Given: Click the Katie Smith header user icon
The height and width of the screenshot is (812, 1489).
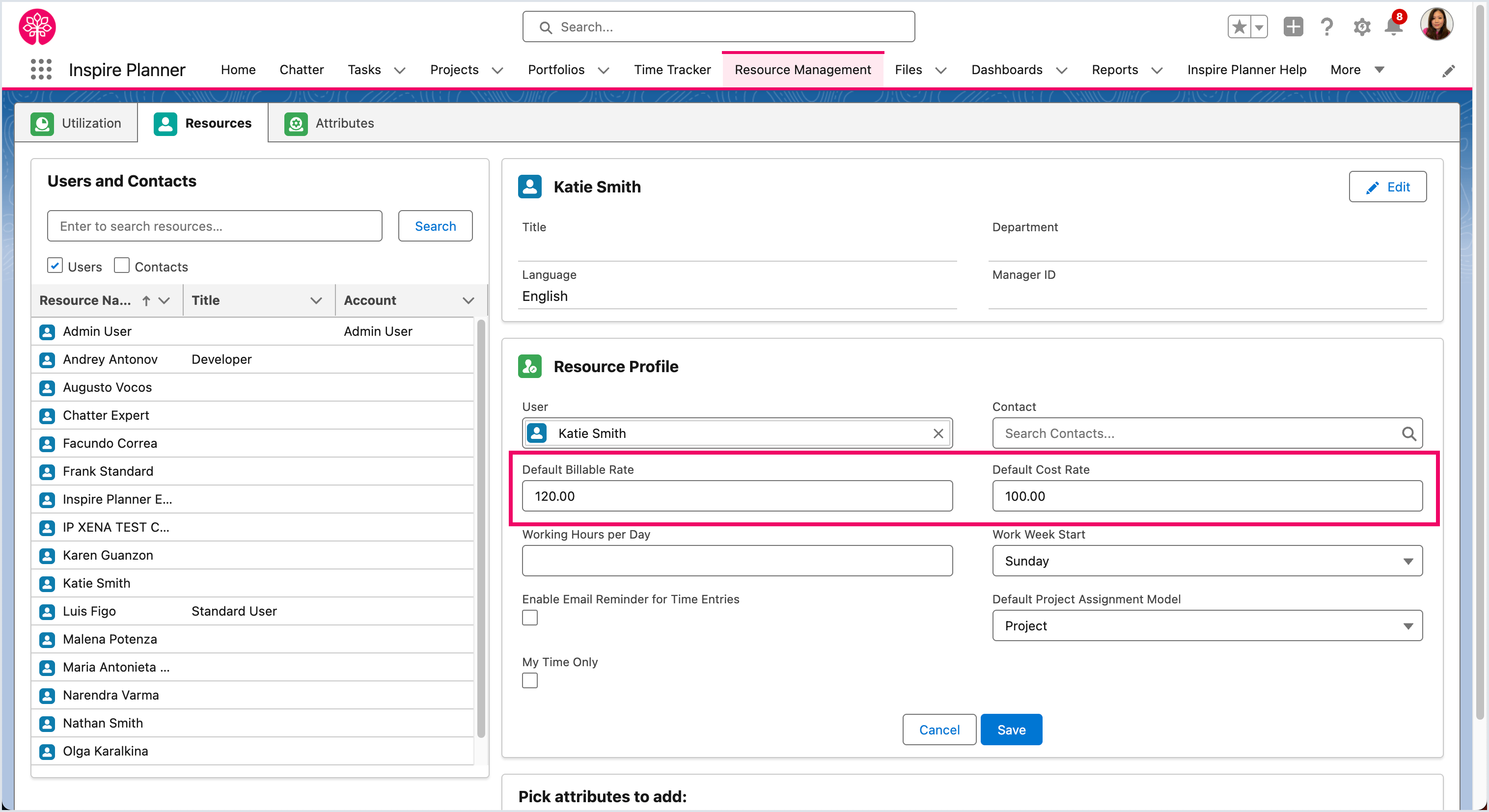Looking at the screenshot, I should pos(529,187).
